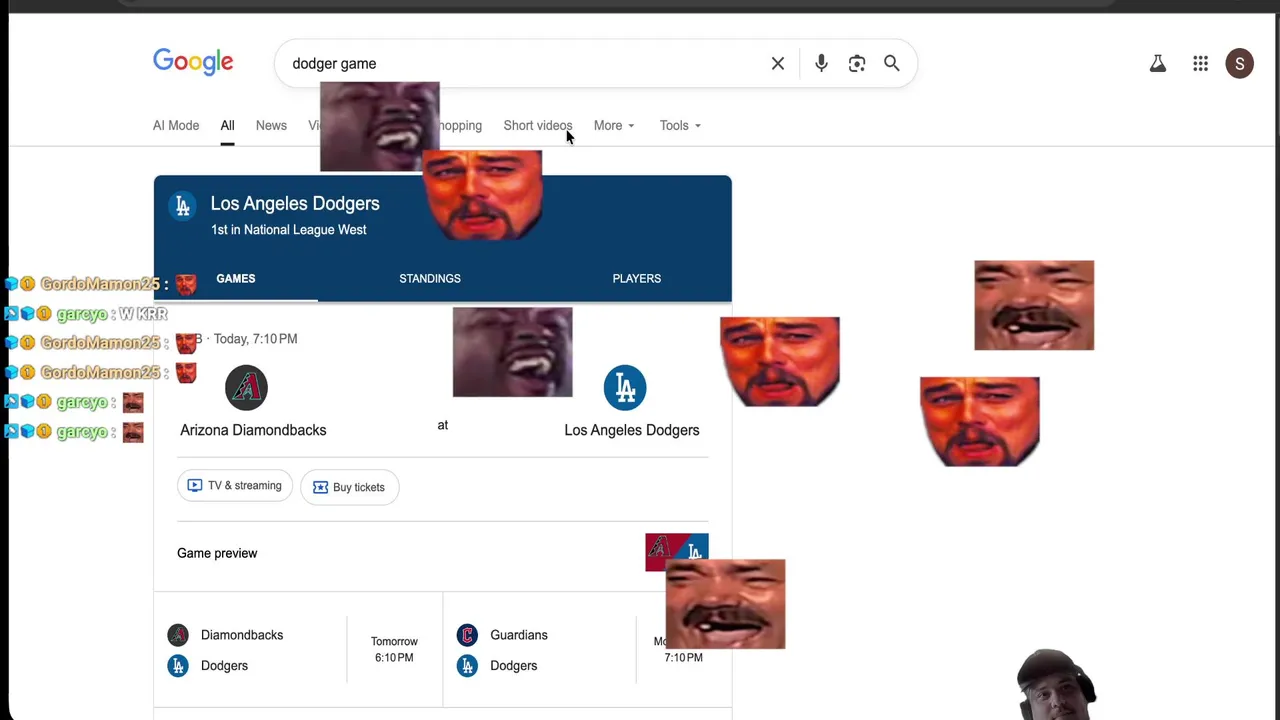The height and width of the screenshot is (720, 1280).
Task: Click Diamondbacks small logo in upcoming game
Action: coord(178,635)
